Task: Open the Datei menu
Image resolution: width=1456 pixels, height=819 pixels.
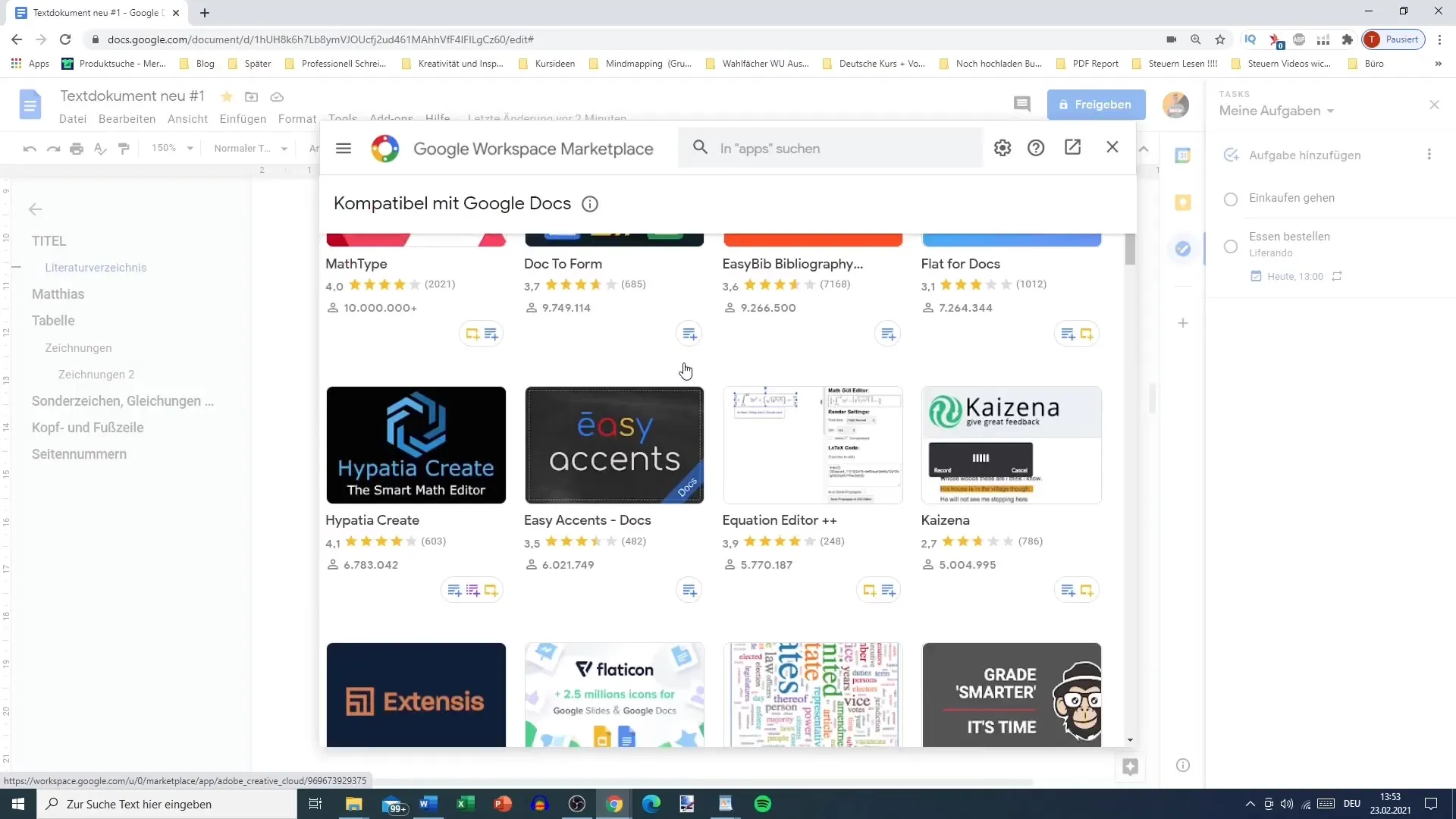Action: pyautogui.click(x=73, y=119)
